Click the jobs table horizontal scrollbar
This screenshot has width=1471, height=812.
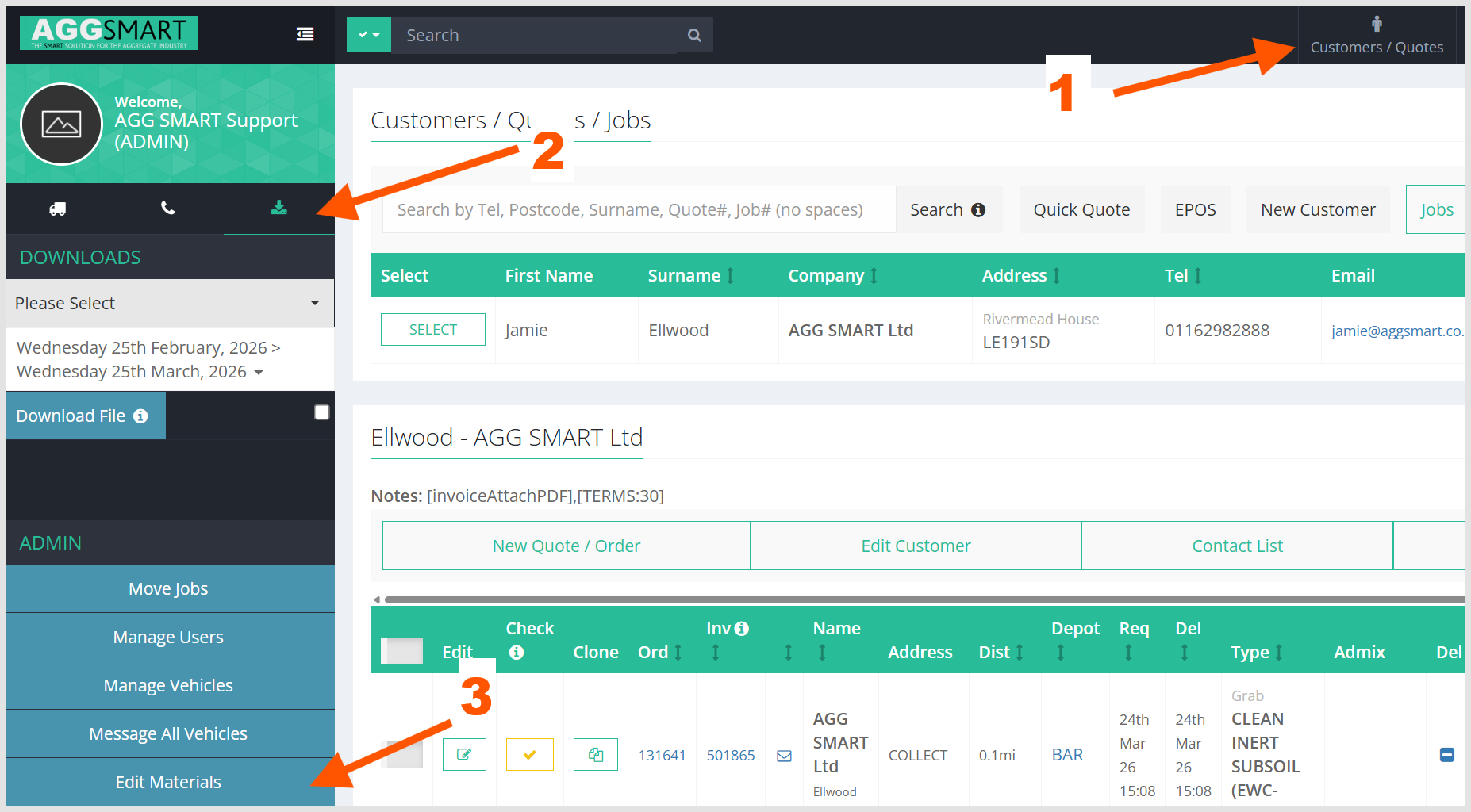click(924, 599)
